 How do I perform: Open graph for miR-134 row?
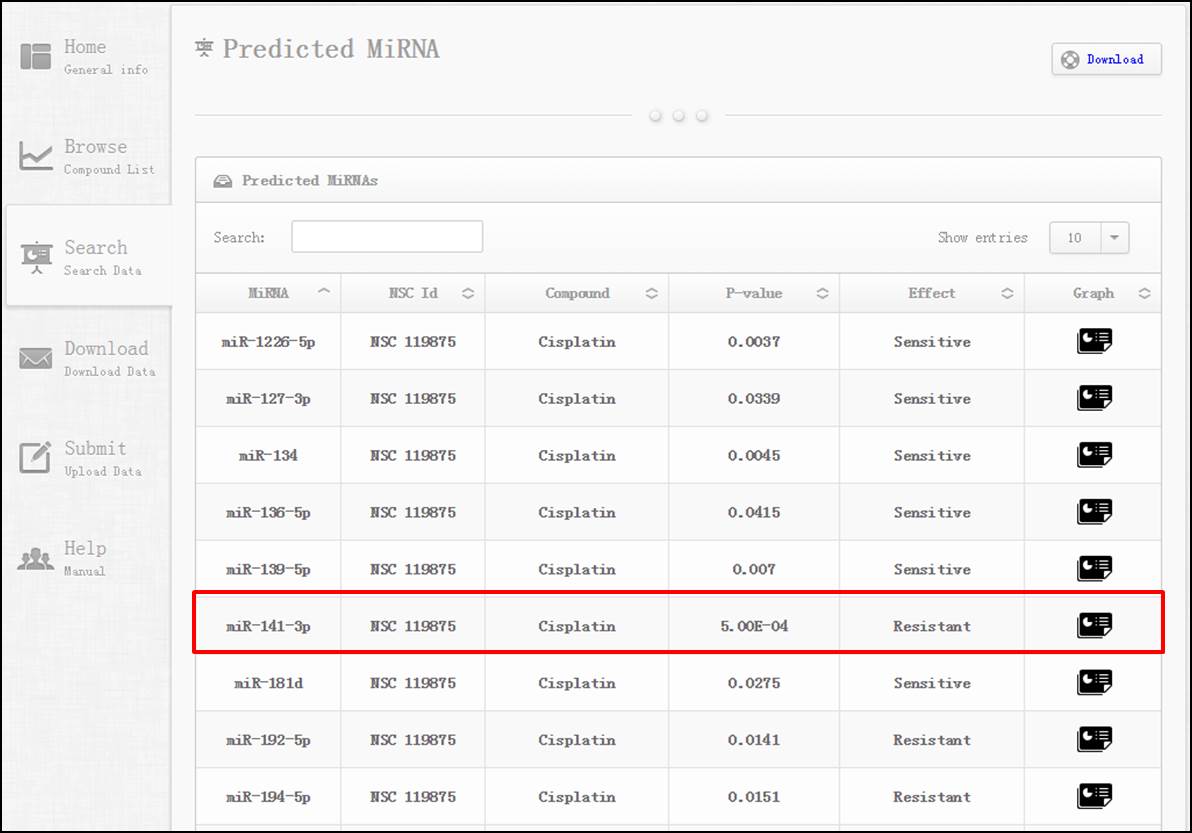[1094, 455]
